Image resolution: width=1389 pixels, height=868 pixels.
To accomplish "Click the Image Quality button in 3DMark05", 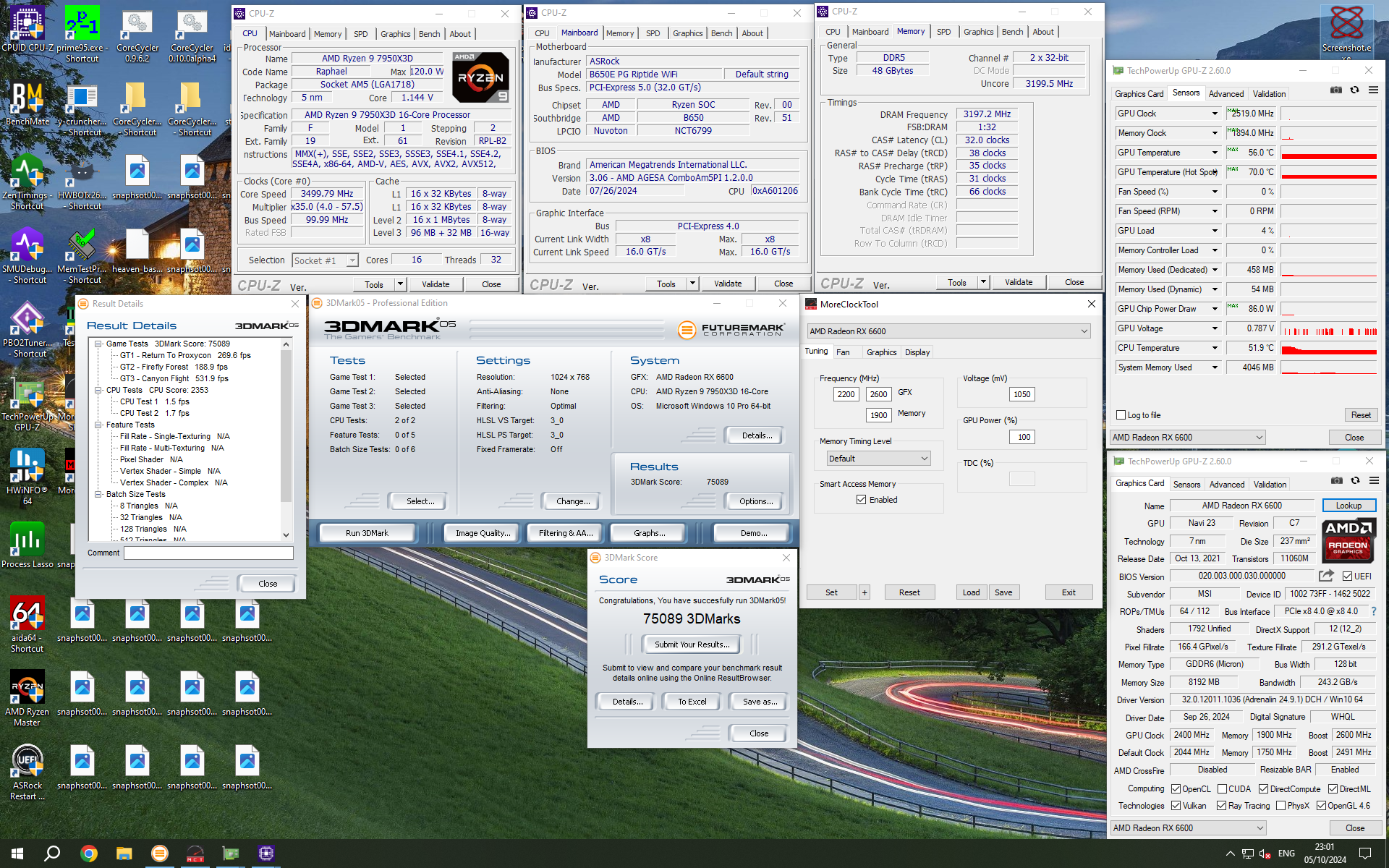I will coord(483,533).
